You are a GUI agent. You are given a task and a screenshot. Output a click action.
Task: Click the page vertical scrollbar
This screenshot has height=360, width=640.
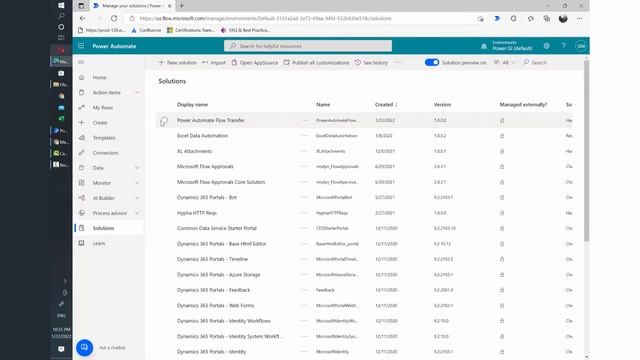(x=587, y=151)
